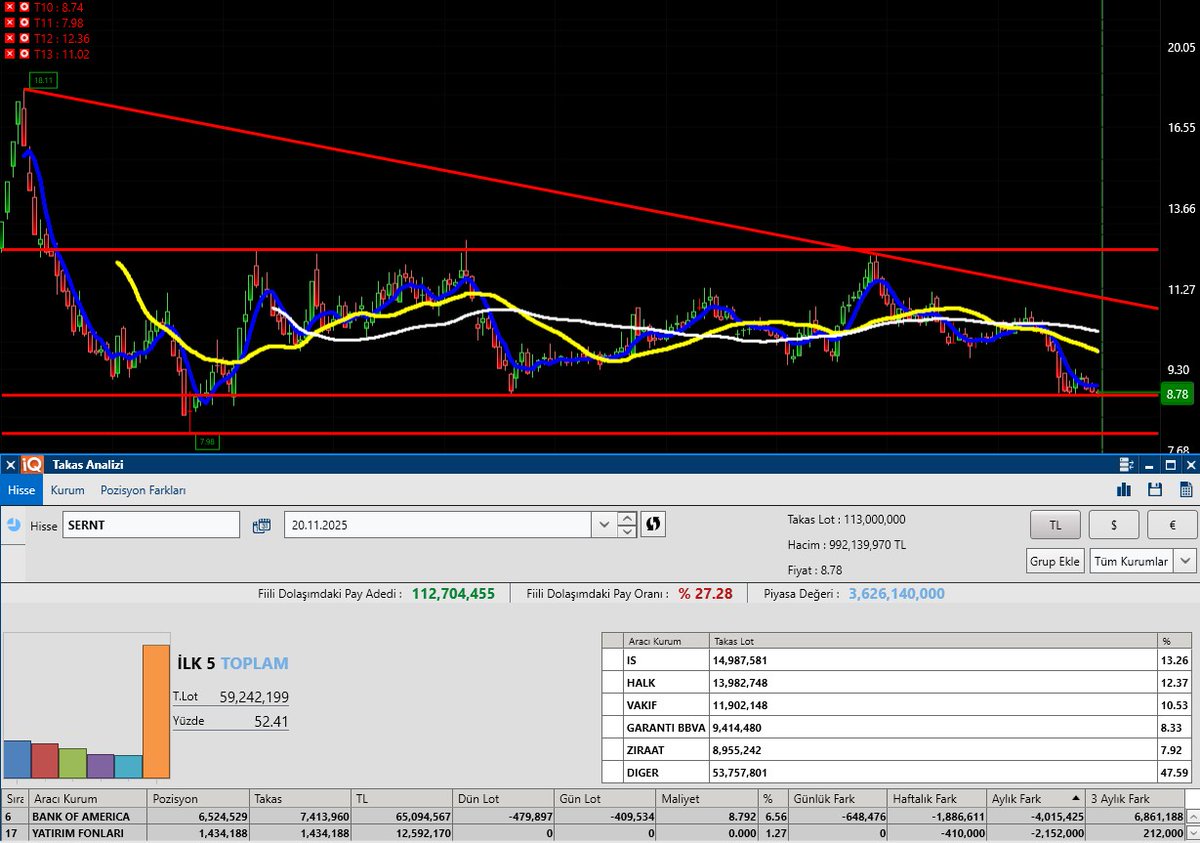The width and height of the screenshot is (1200, 843).
Task: Toggle visibility circle for T13 line
Action: pos(24,54)
